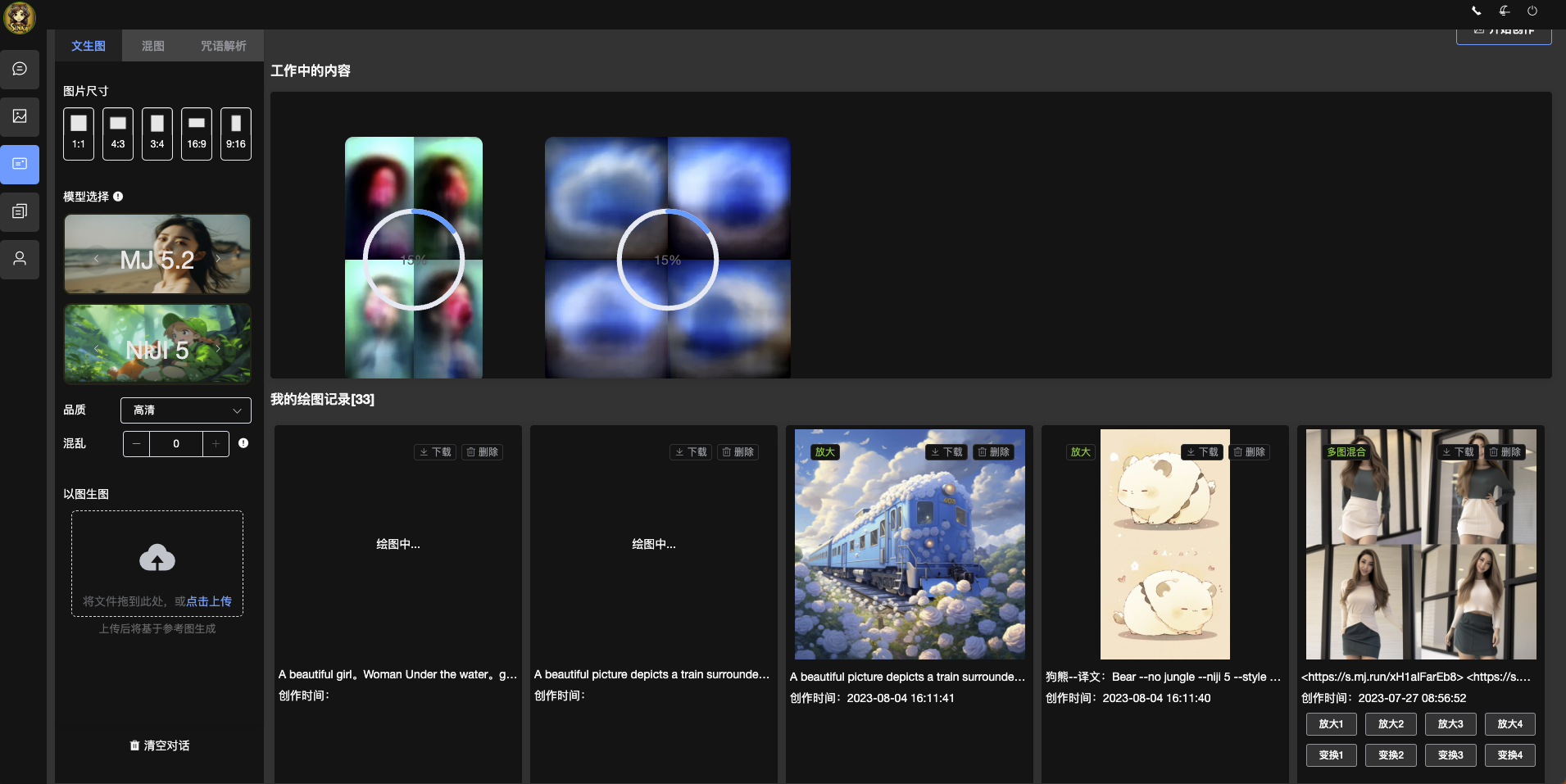Image resolution: width=1566 pixels, height=784 pixels.
Task: Open the 品质 quality dropdown
Action: [x=186, y=410]
